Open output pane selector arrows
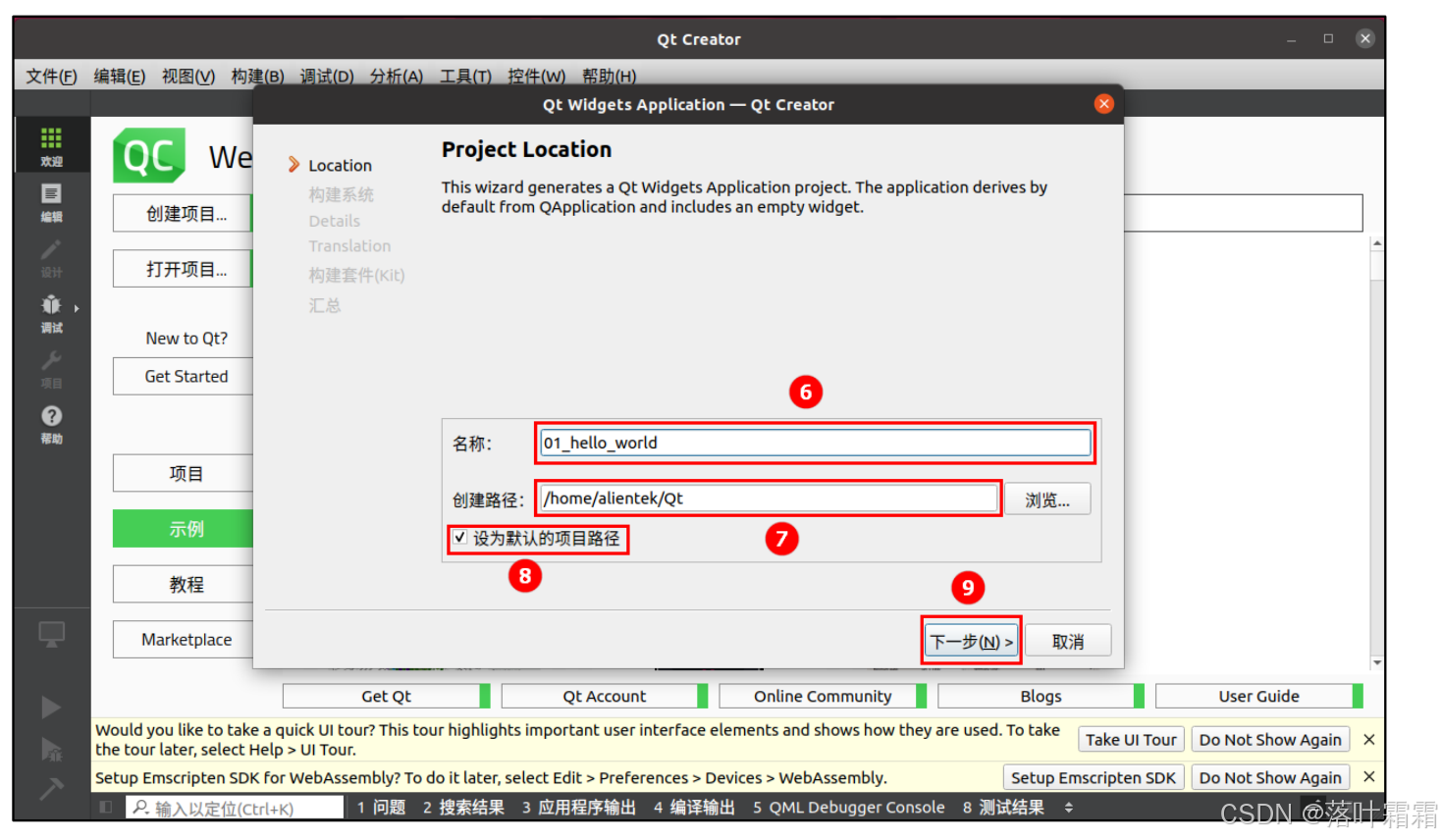The height and width of the screenshot is (840, 1442). pyautogui.click(x=1068, y=808)
